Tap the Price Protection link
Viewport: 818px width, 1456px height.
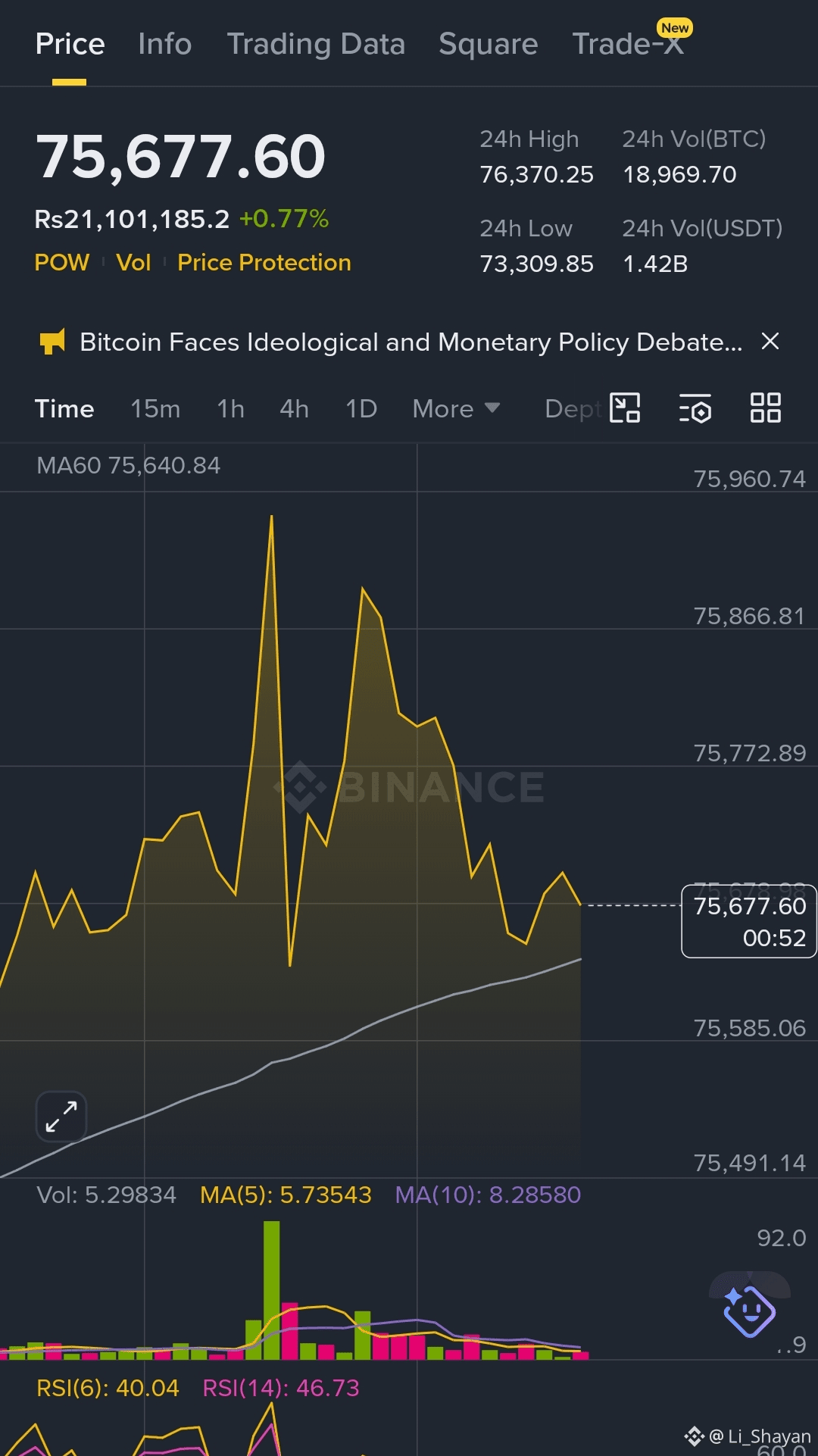pyautogui.click(x=264, y=262)
